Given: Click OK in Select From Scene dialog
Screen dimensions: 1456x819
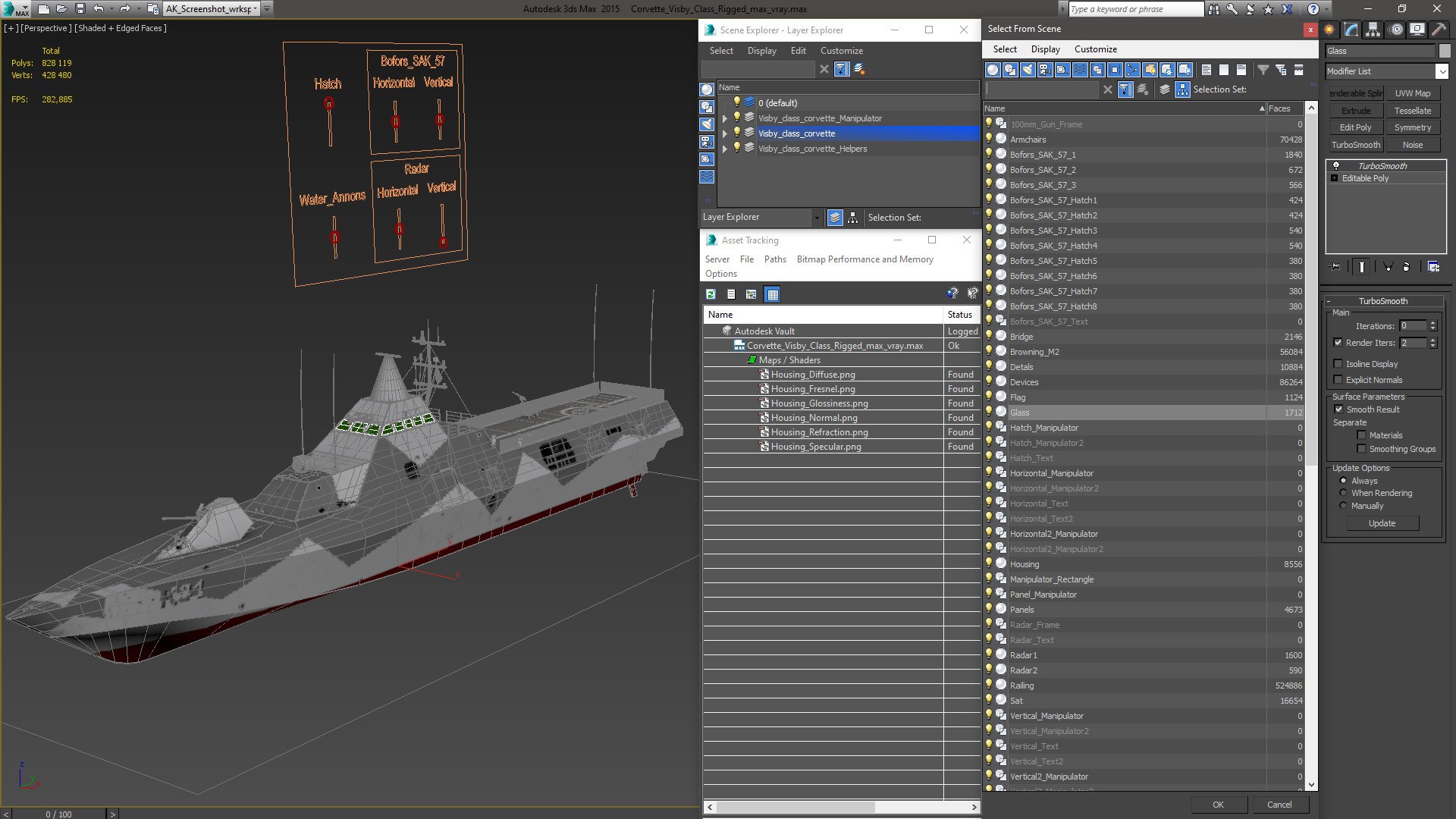Looking at the screenshot, I should pos(1218,805).
